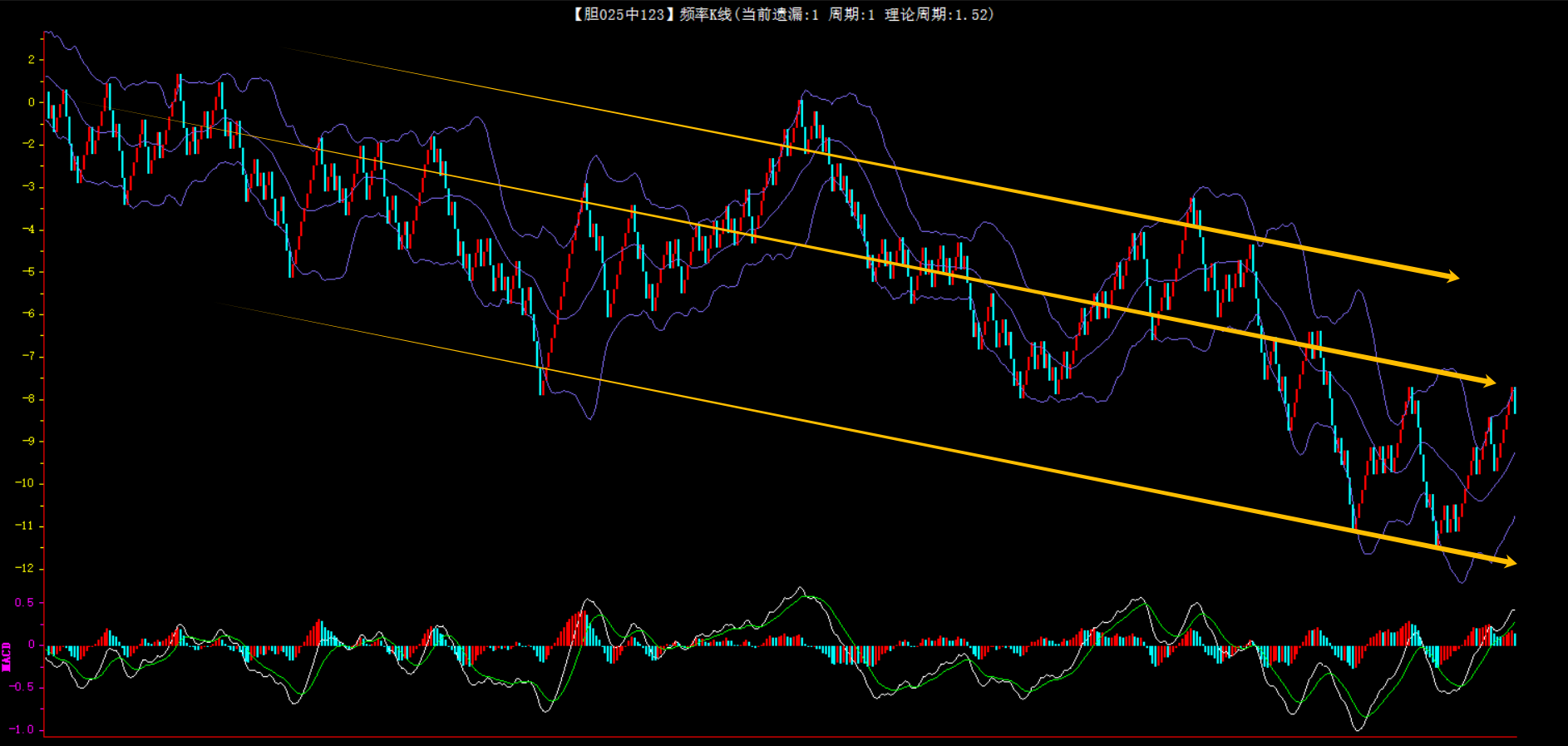Click the 频率K线 title text
This screenshot has height=746, width=1568.
tap(705, 14)
